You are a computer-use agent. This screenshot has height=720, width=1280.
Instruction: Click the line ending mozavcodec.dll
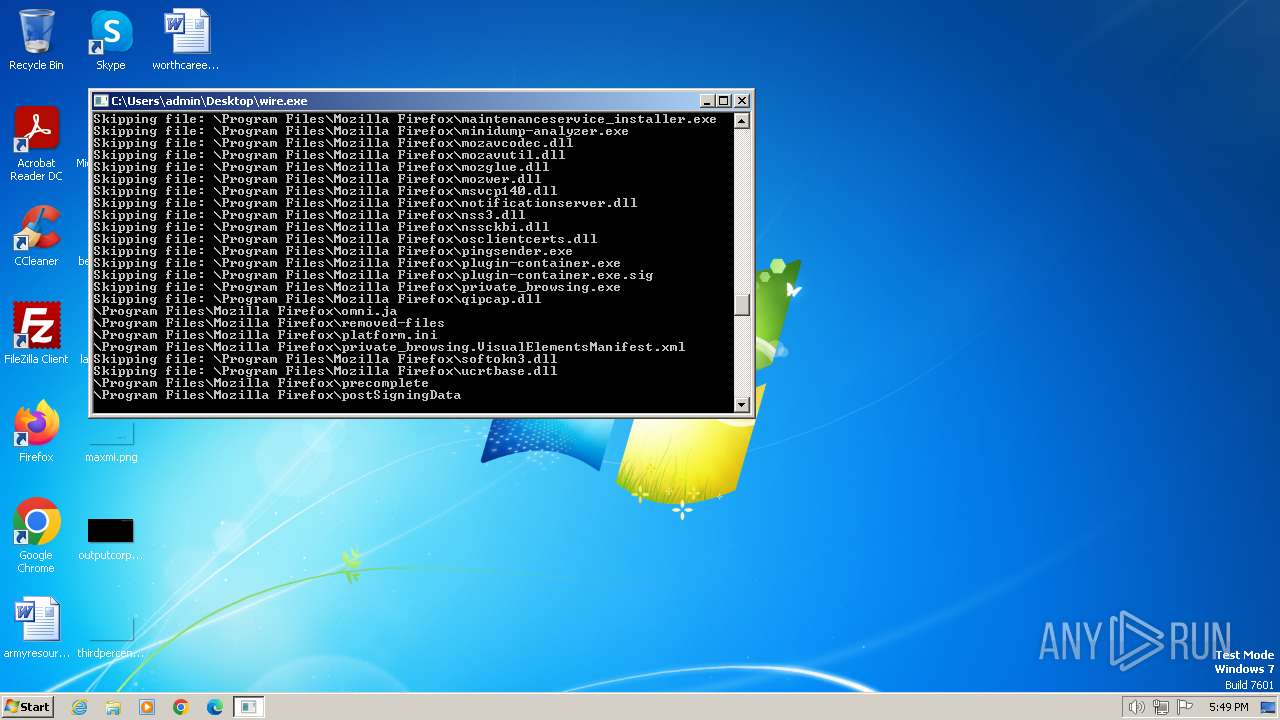click(x=333, y=143)
